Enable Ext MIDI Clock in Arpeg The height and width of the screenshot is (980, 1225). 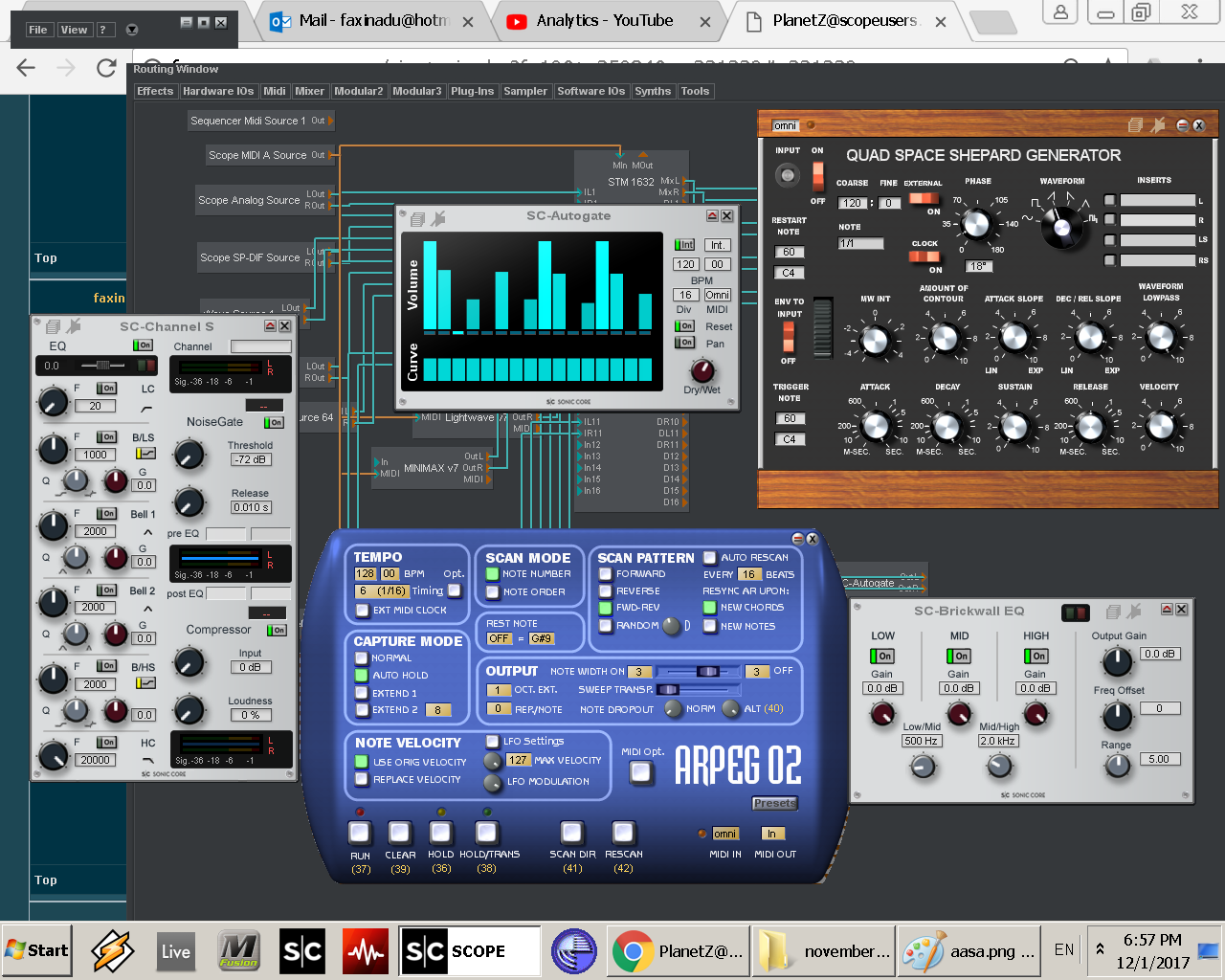coord(362,610)
